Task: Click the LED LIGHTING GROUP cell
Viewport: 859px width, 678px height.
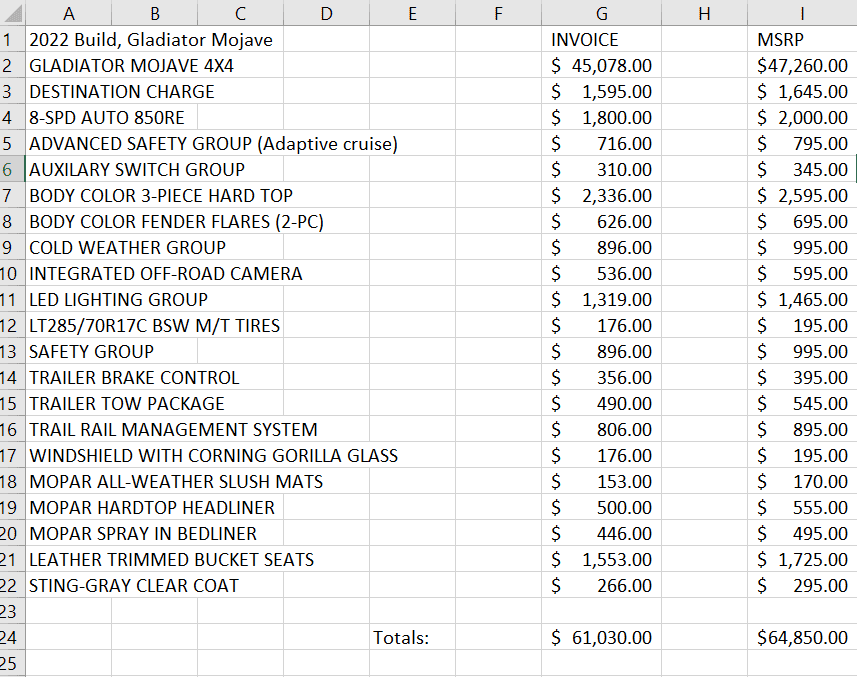Action: (x=118, y=300)
